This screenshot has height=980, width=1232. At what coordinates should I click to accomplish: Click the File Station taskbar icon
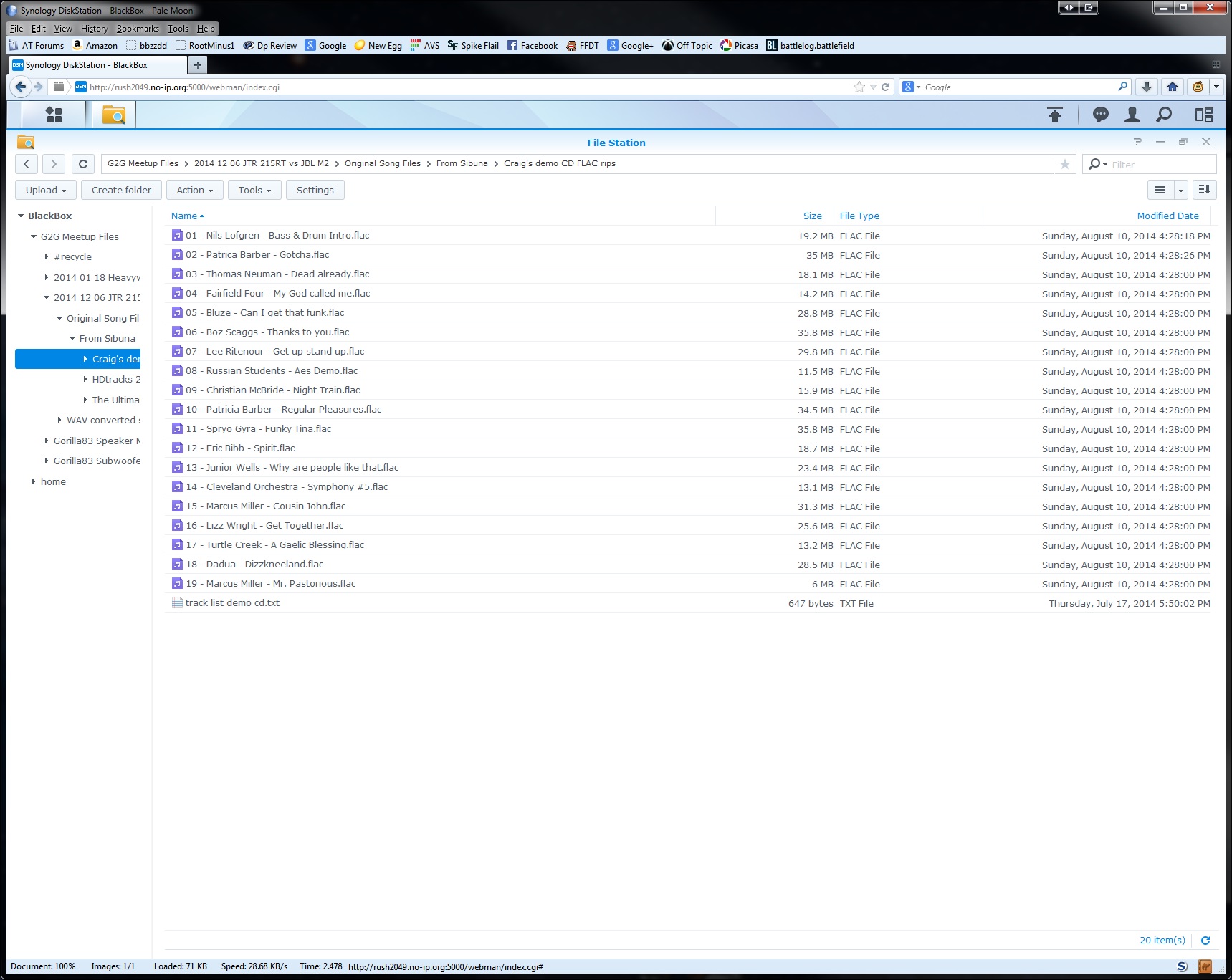point(114,115)
